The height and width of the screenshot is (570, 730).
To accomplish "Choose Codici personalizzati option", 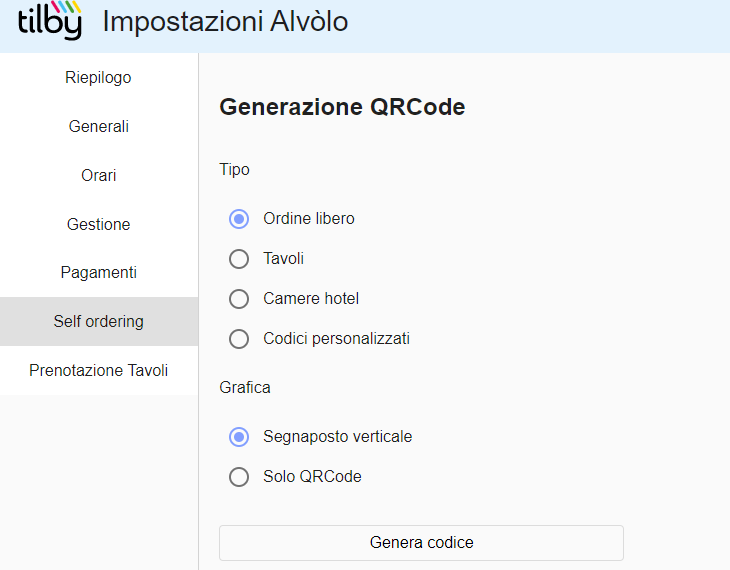I will pyautogui.click(x=239, y=339).
